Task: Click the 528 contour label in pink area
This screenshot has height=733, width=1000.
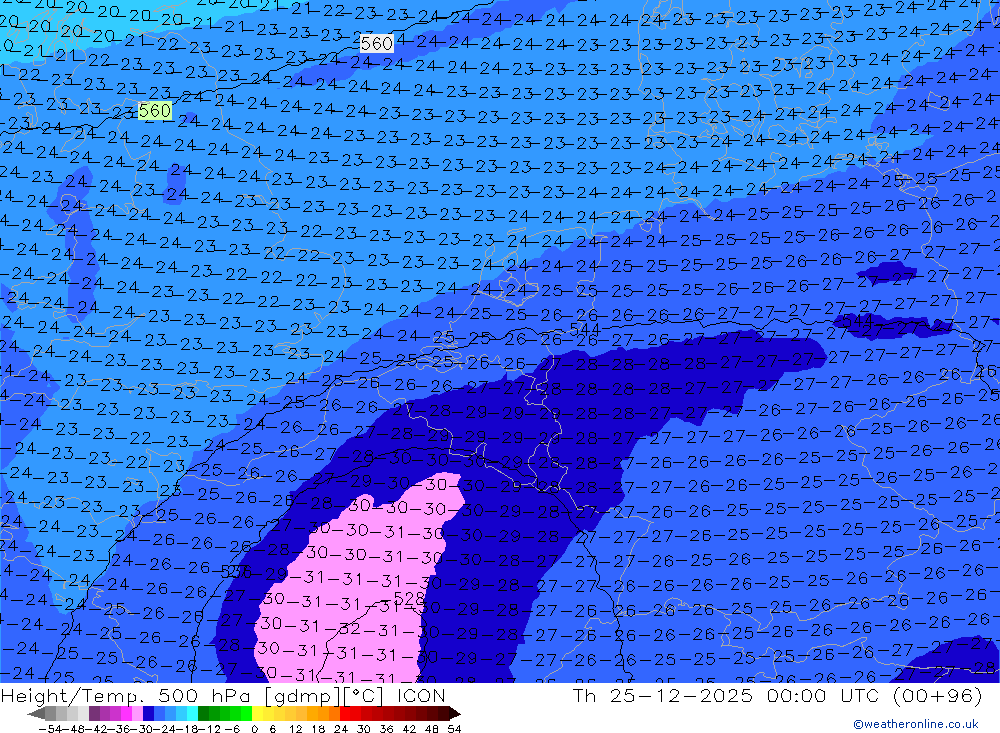Action: pos(409,598)
